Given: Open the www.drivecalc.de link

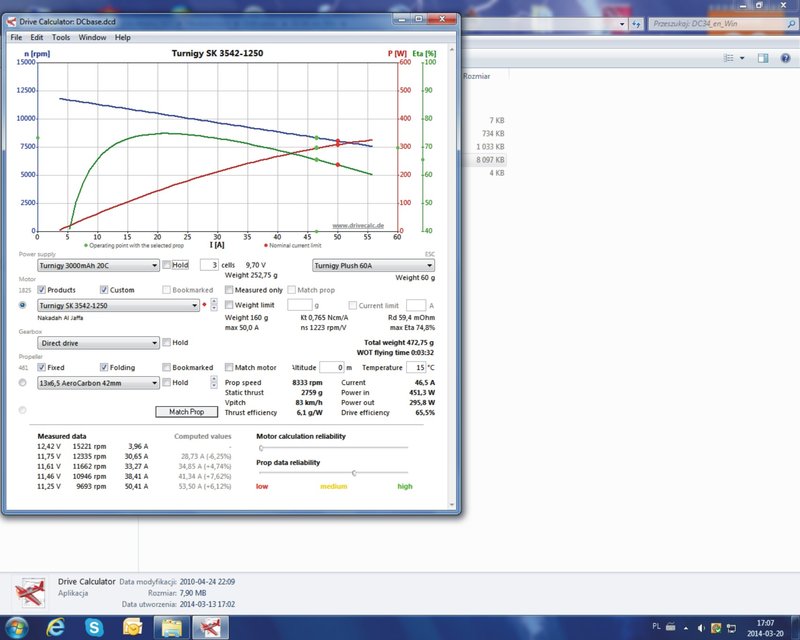Looking at the screenshot, I should [358, 225].
